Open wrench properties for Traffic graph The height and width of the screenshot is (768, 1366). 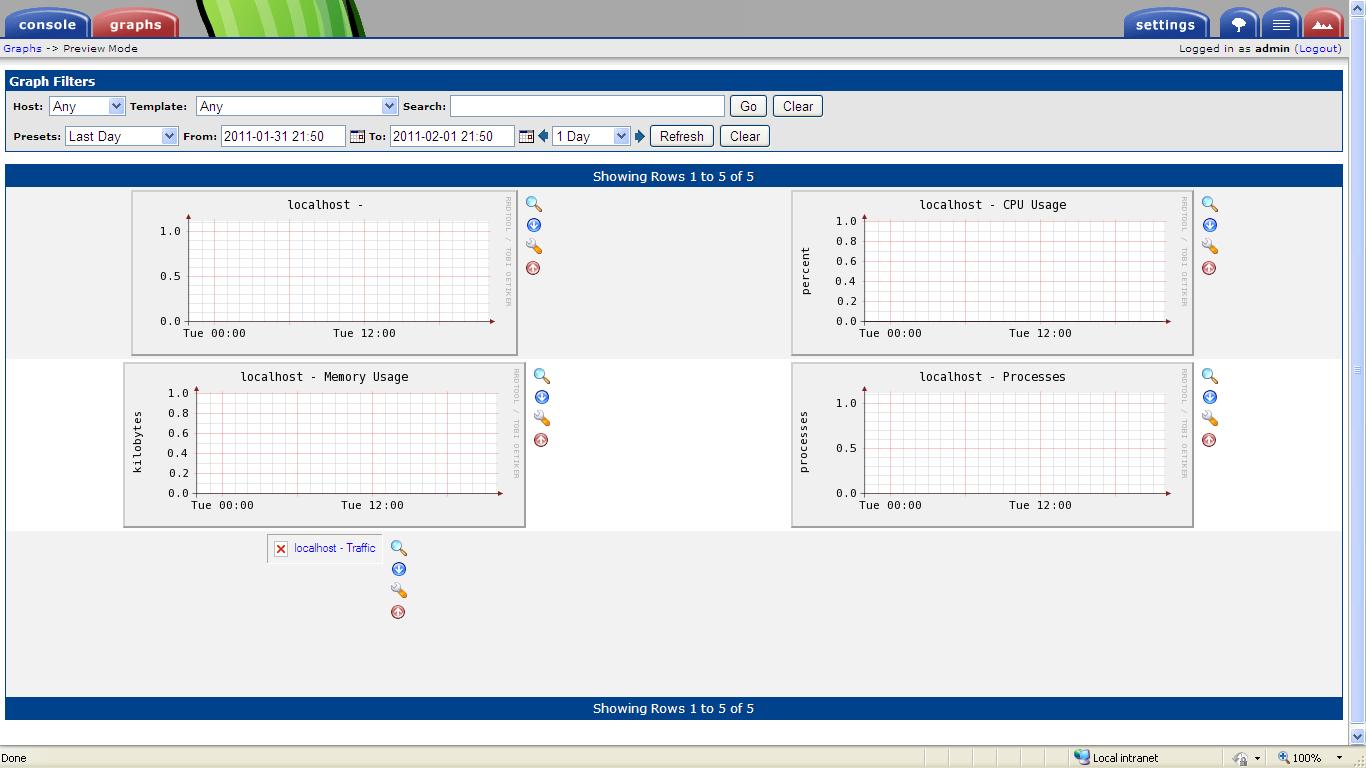click(x=399, y=591)
